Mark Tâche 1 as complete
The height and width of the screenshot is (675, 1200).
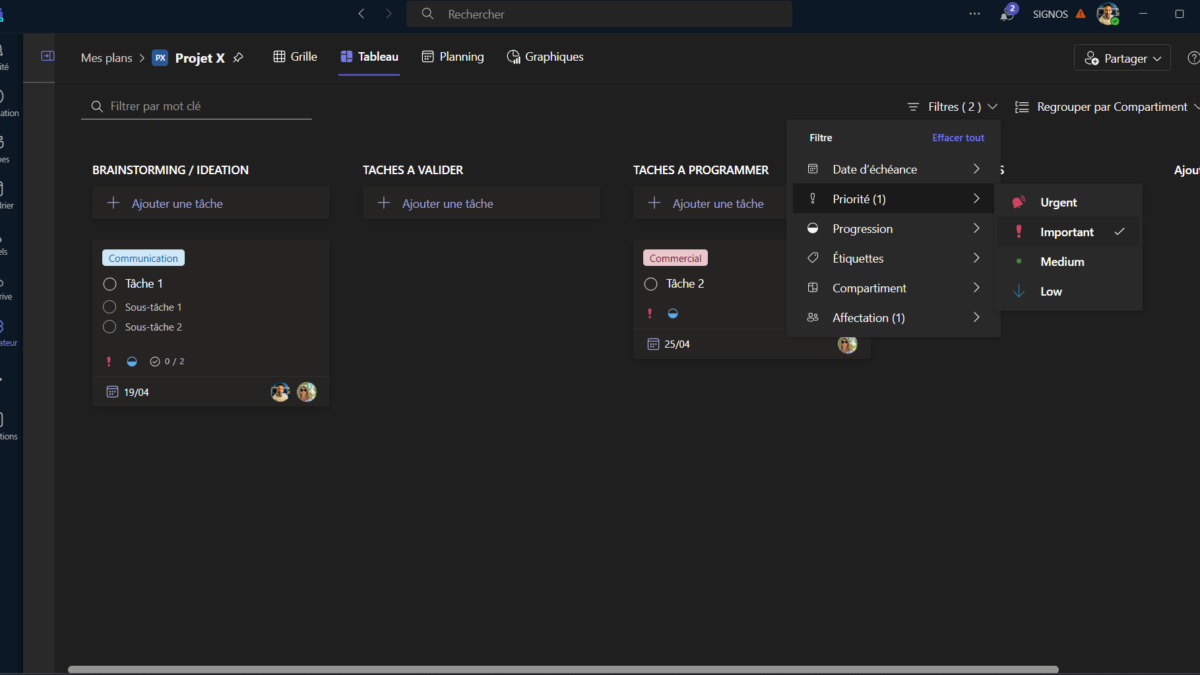coord(110,284)
